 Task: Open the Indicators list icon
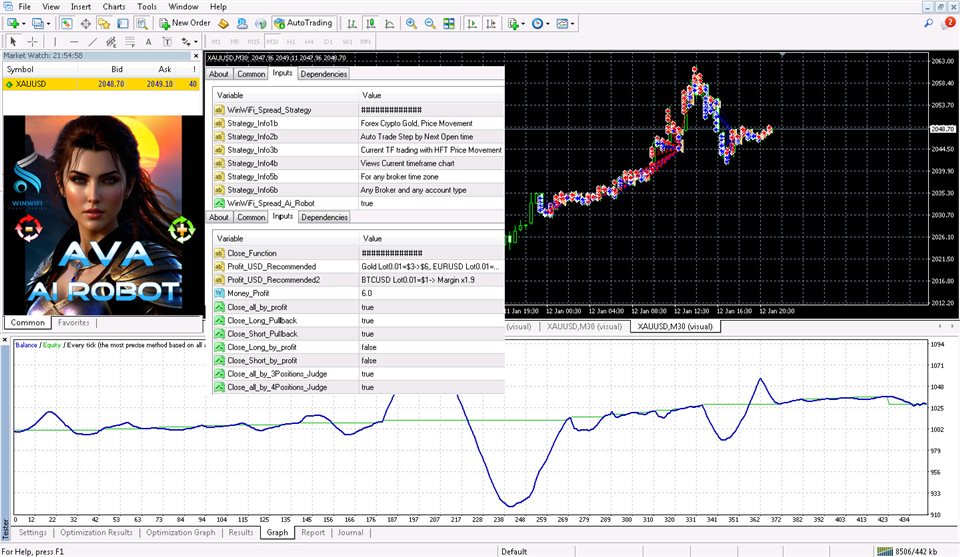coord(513,23)
